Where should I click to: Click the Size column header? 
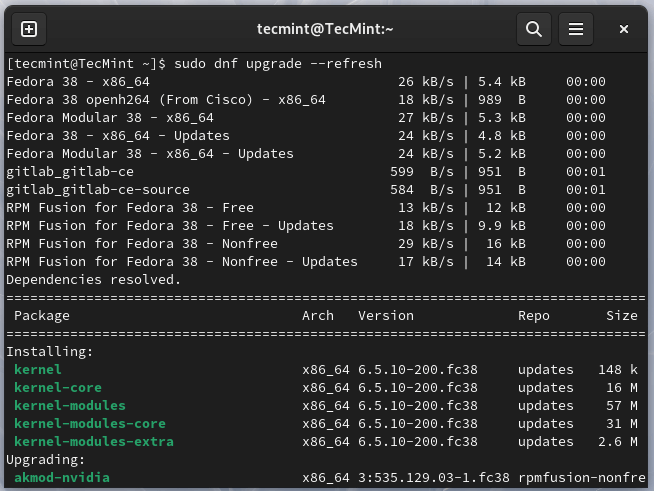click(x=621, y=316)
